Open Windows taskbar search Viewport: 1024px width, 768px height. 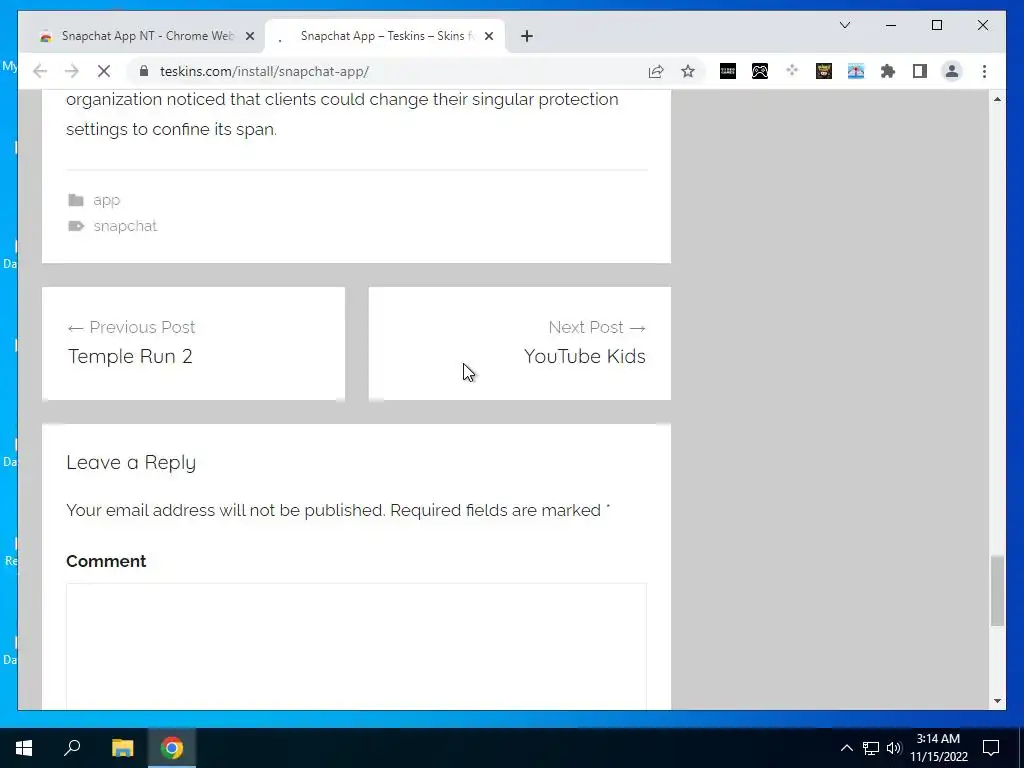click(x=72, y=748)
